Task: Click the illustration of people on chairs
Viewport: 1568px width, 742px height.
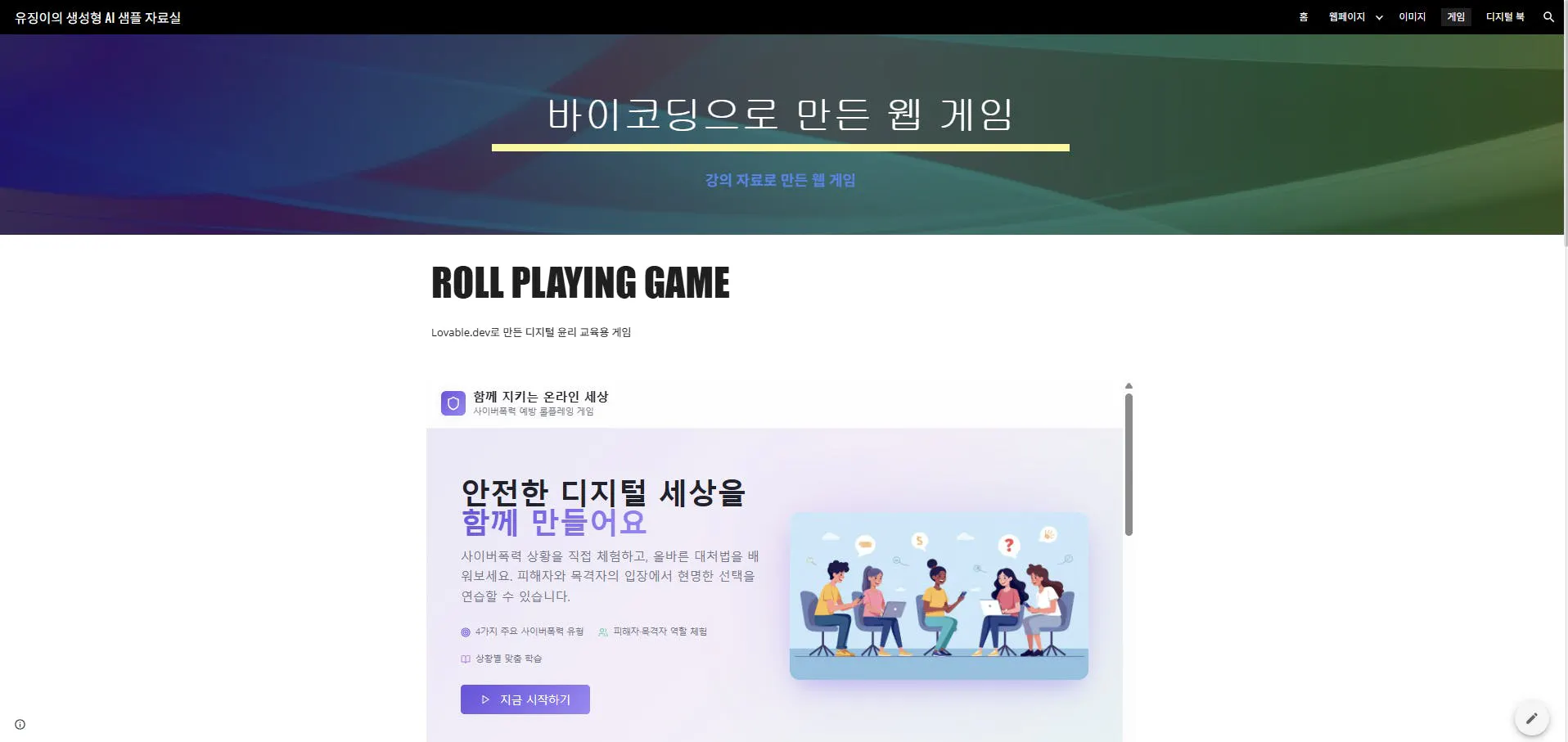Action: 939,596
